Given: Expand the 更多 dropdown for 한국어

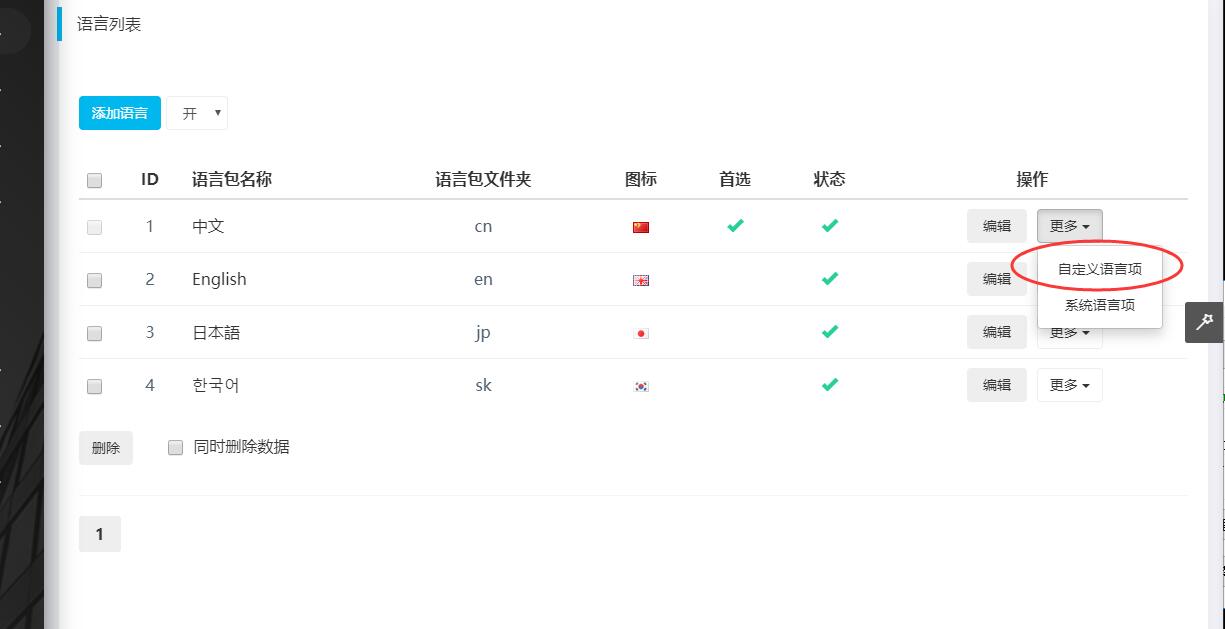Looking at the screenshot, I should (1069, 385).
